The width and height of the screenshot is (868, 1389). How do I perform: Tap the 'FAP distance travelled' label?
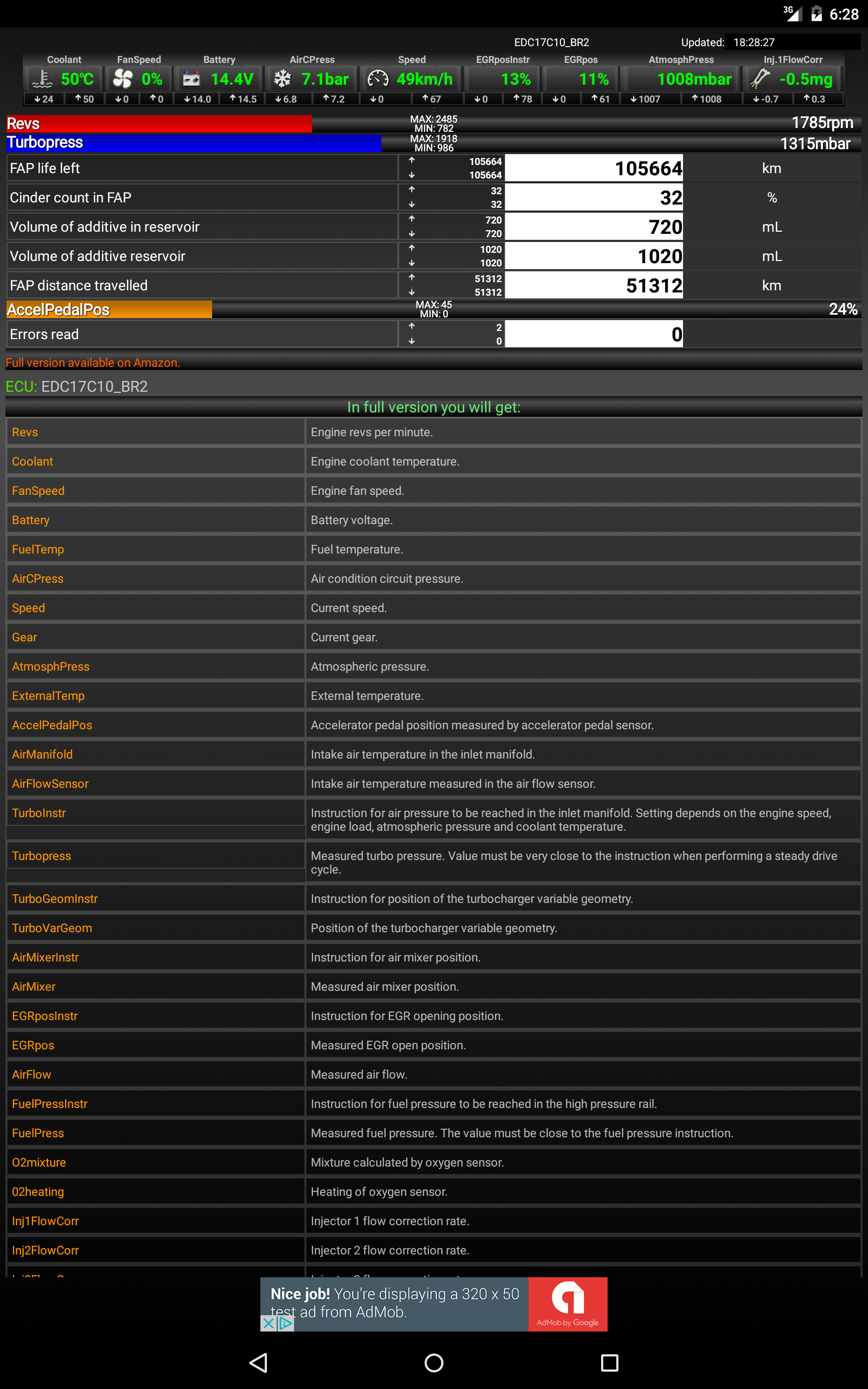pyautogui.click(x=79, y=285)
